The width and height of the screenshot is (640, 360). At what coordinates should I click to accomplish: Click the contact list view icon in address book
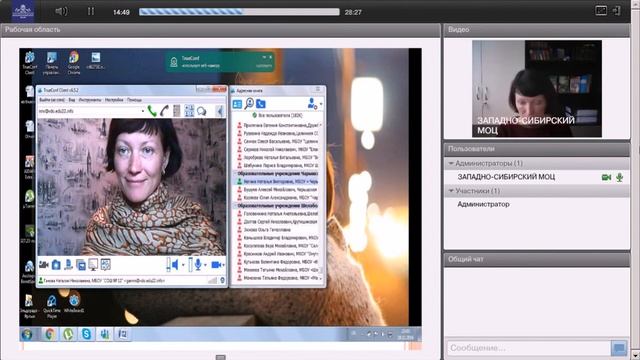(x=237, y=104)
